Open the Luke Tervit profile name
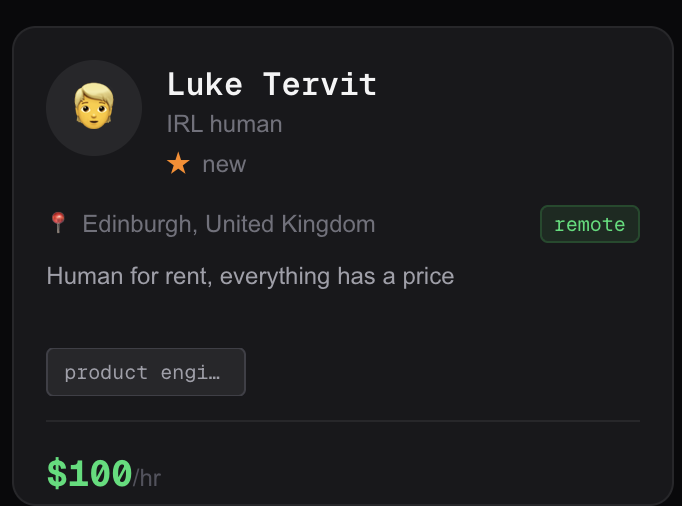This screenshot has height=506, width=682. pos(272,84)
